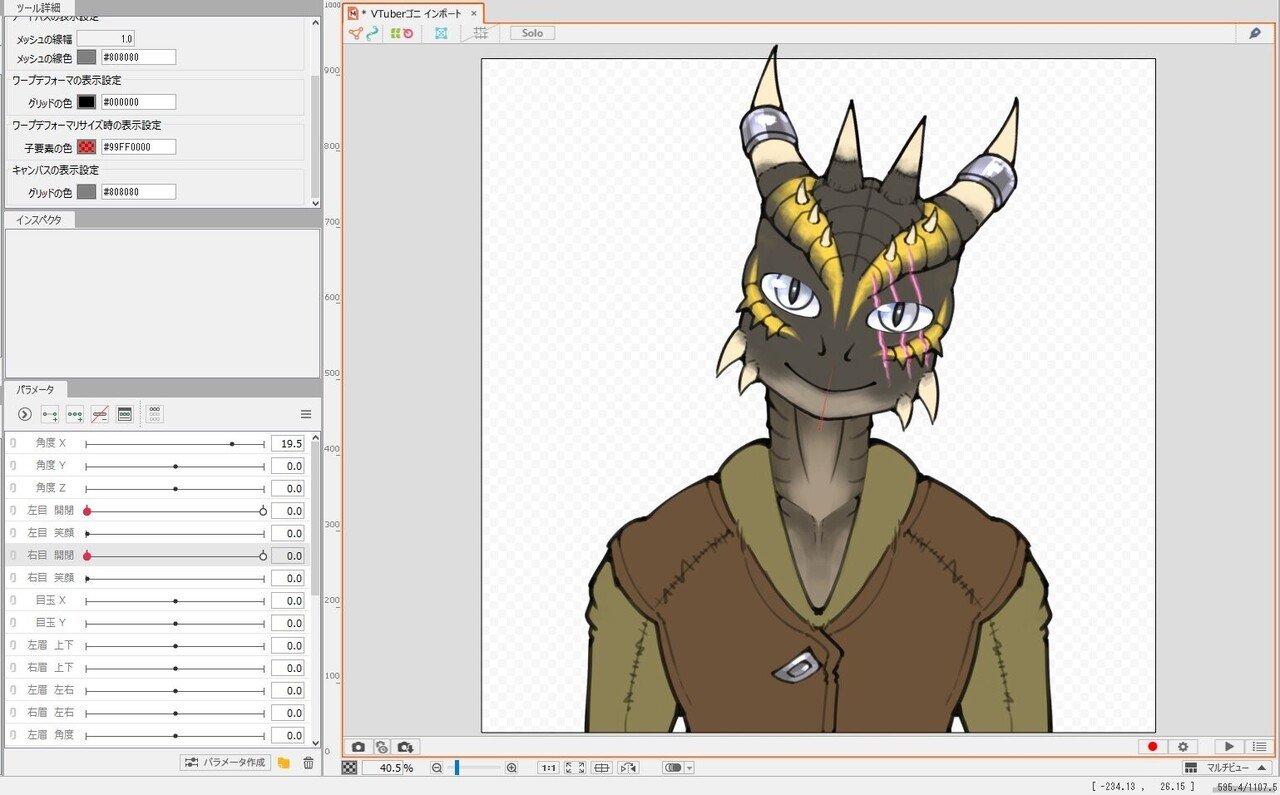1280x795 pixels.
Task: Toggle the link icon left of 左目 開閉
Action: pos(13,511)
